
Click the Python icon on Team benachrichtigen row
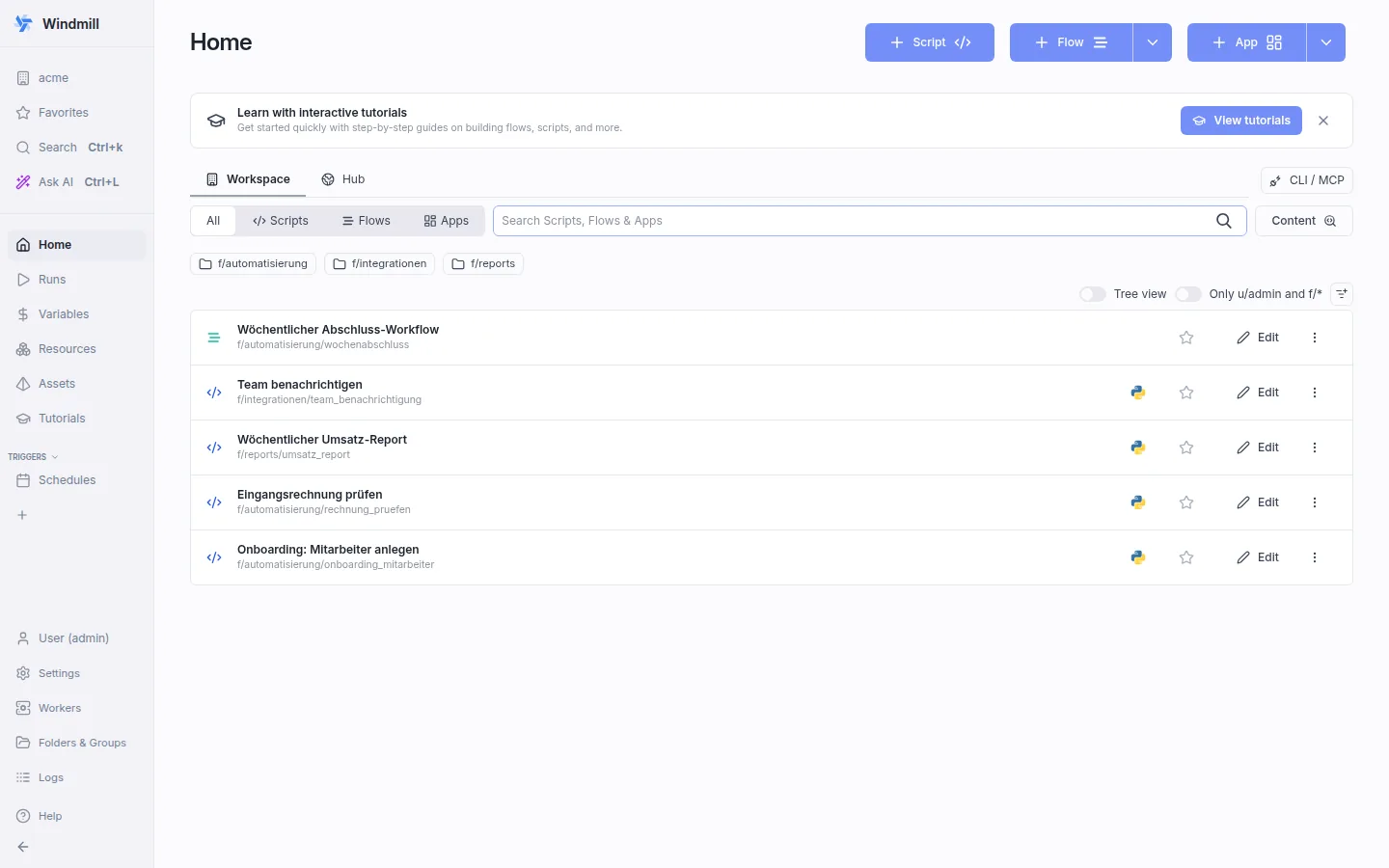click(1138, 393)
